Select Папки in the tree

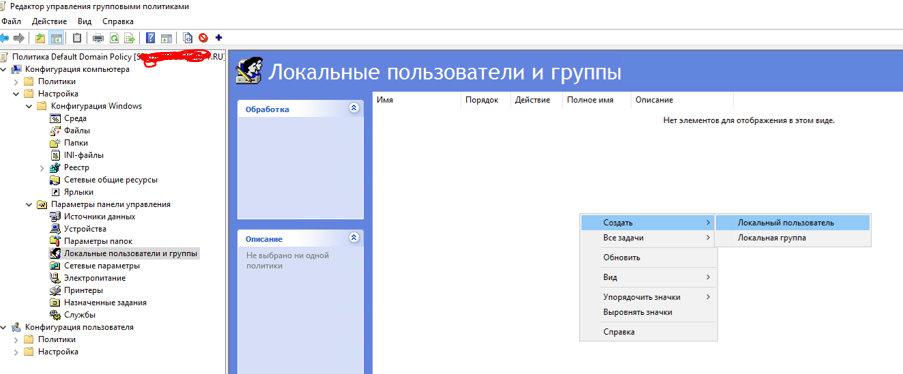tap(76, 143)
